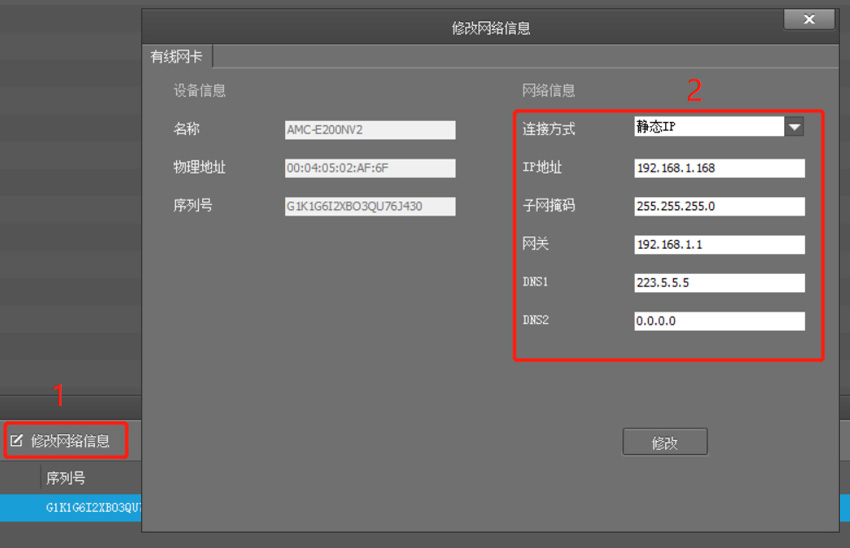Focus the IP地址 field 192.168.1.168
Viewport: 850px width, 548px height.
pyautogui.click(x=719, y=168)
